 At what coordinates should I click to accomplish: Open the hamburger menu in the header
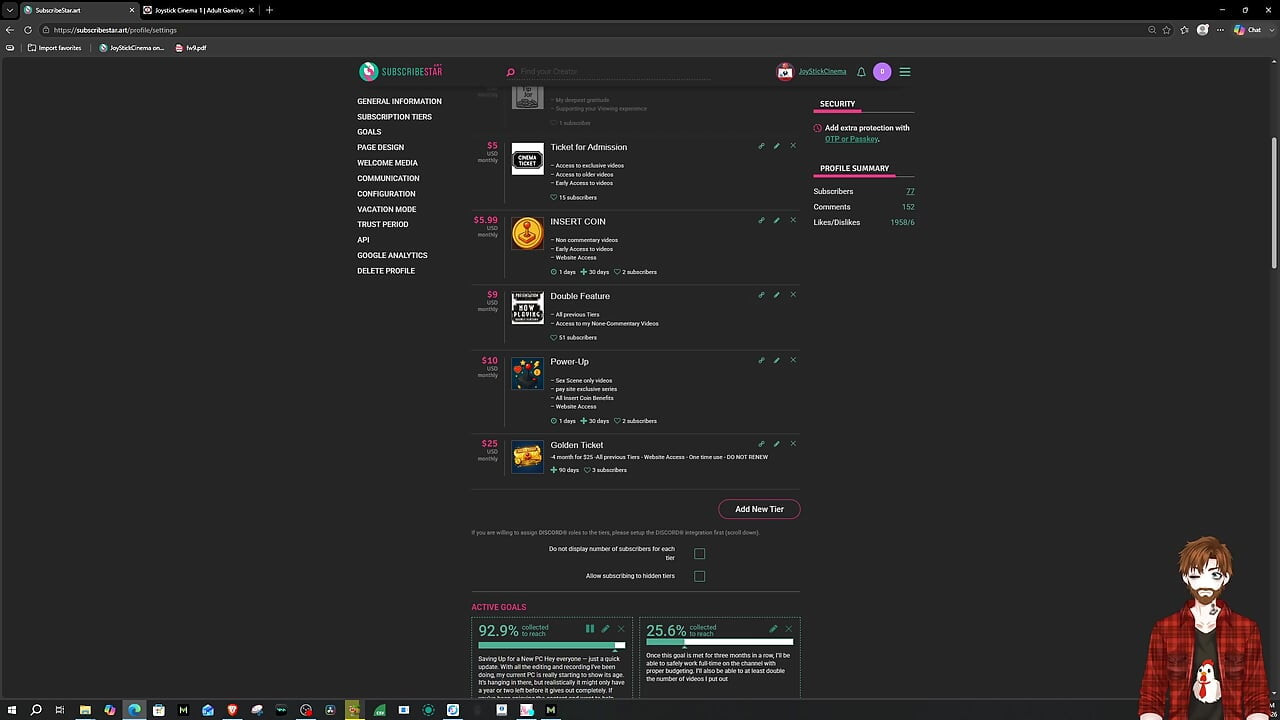pos(905,72)
